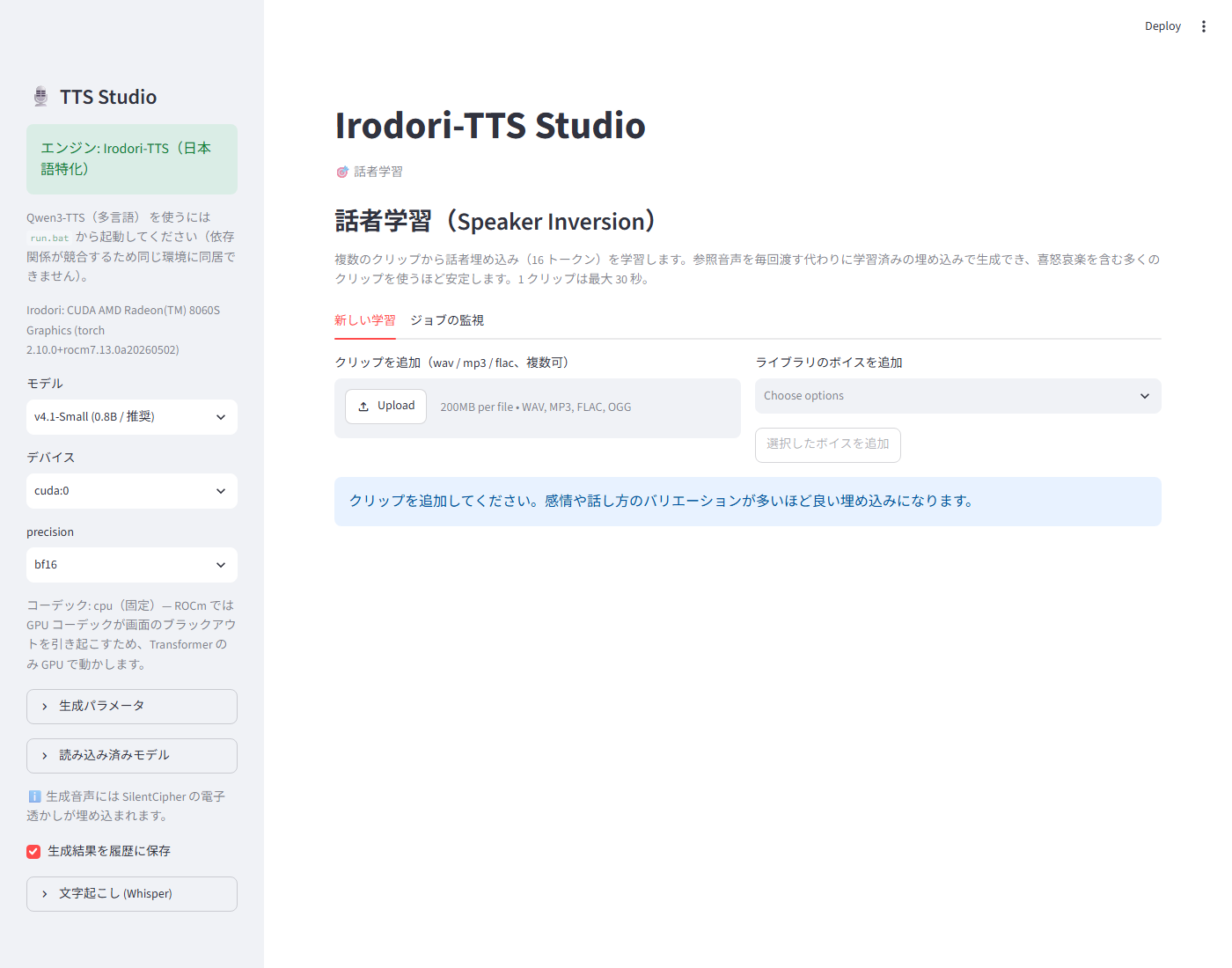Click the Irodori-TTS Studio heading
Screen dimensions: 1232x968
click(490, 126)
